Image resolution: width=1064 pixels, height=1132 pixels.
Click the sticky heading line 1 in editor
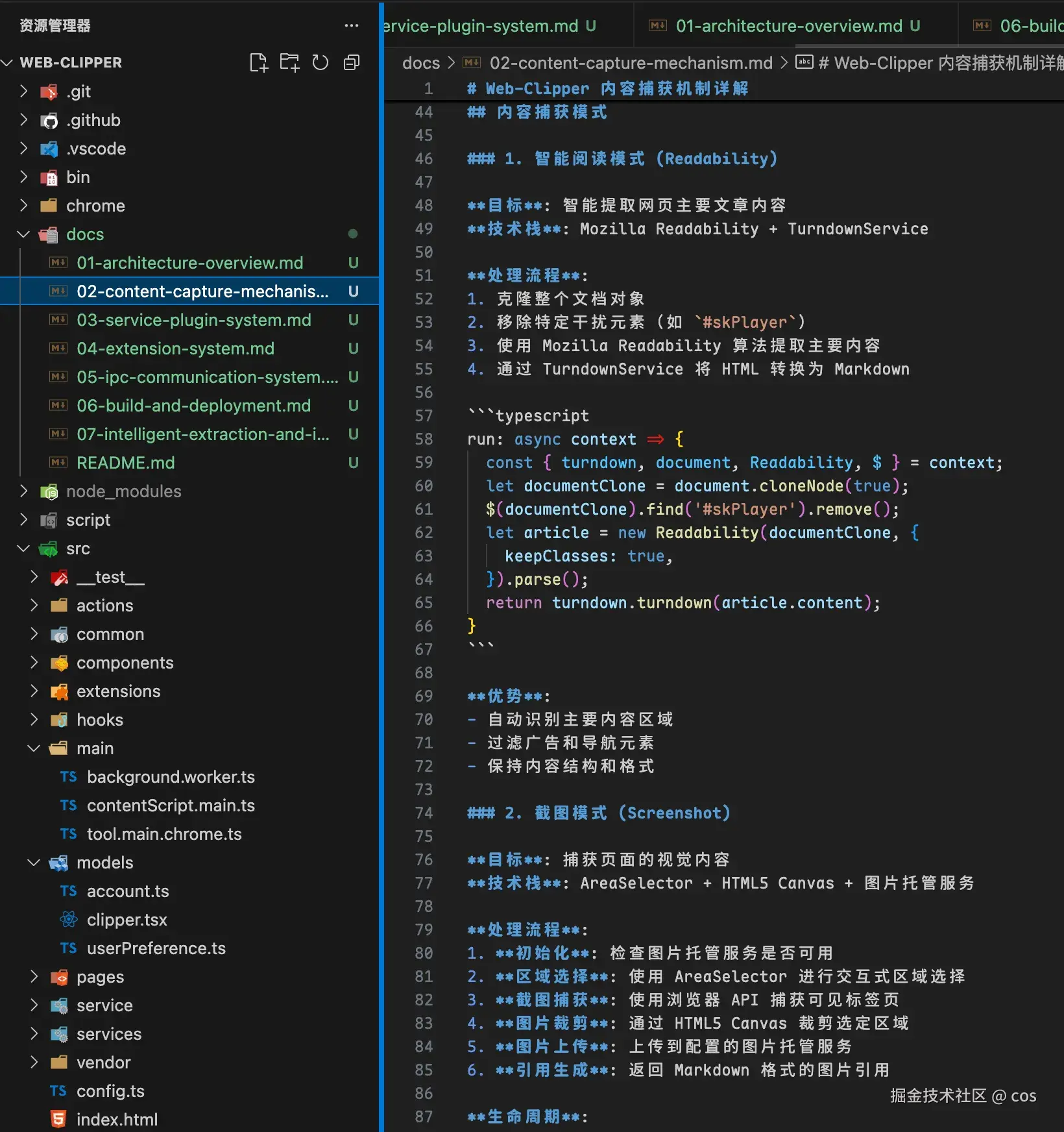pos(607,89)
